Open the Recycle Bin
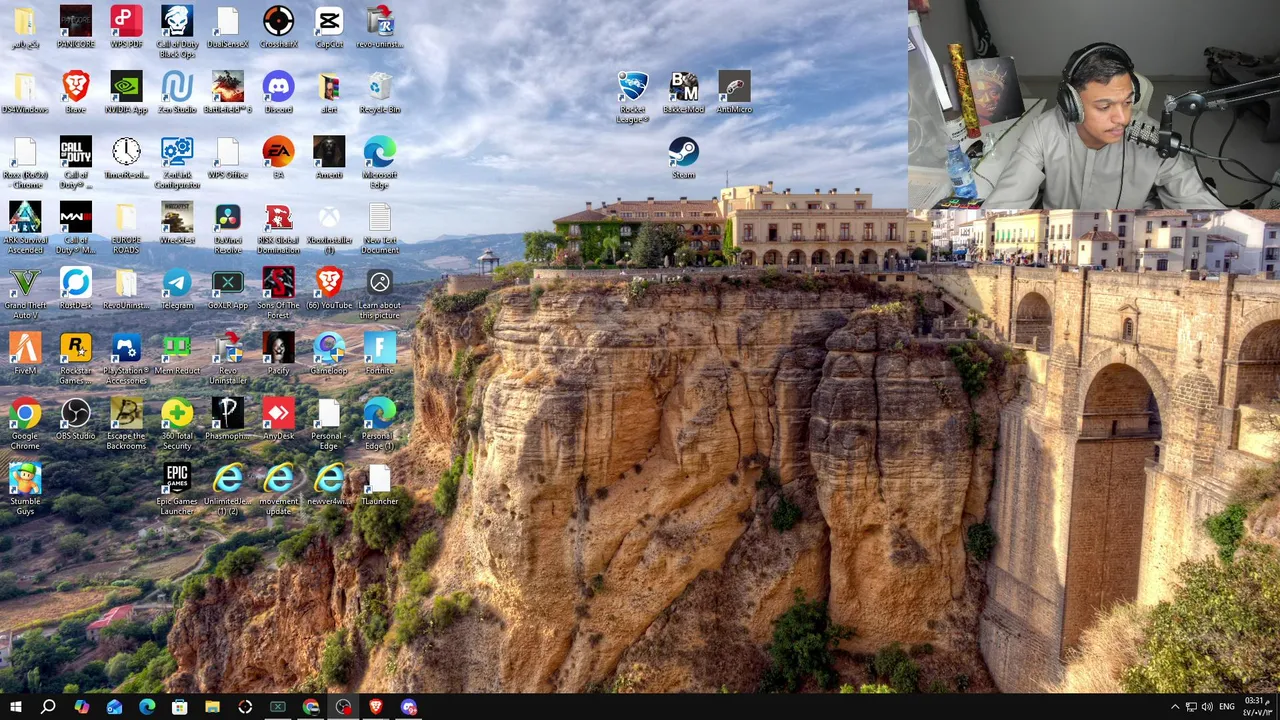This screenshot has width=1280, height=720. 380,92
